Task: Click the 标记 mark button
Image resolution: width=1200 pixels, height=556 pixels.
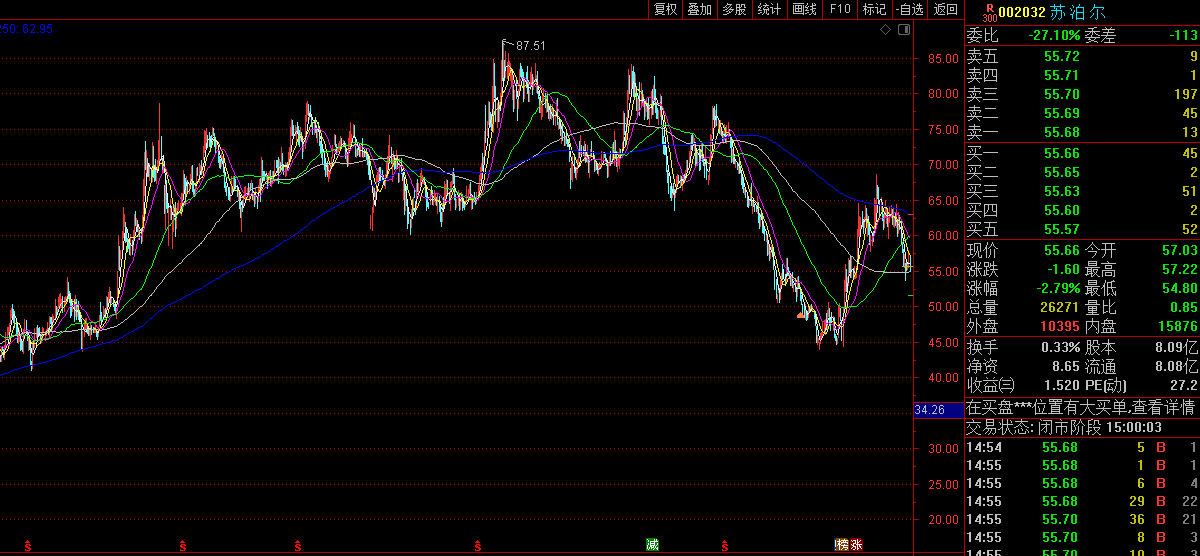Action: pyautogui.click(x=874, y=9)
